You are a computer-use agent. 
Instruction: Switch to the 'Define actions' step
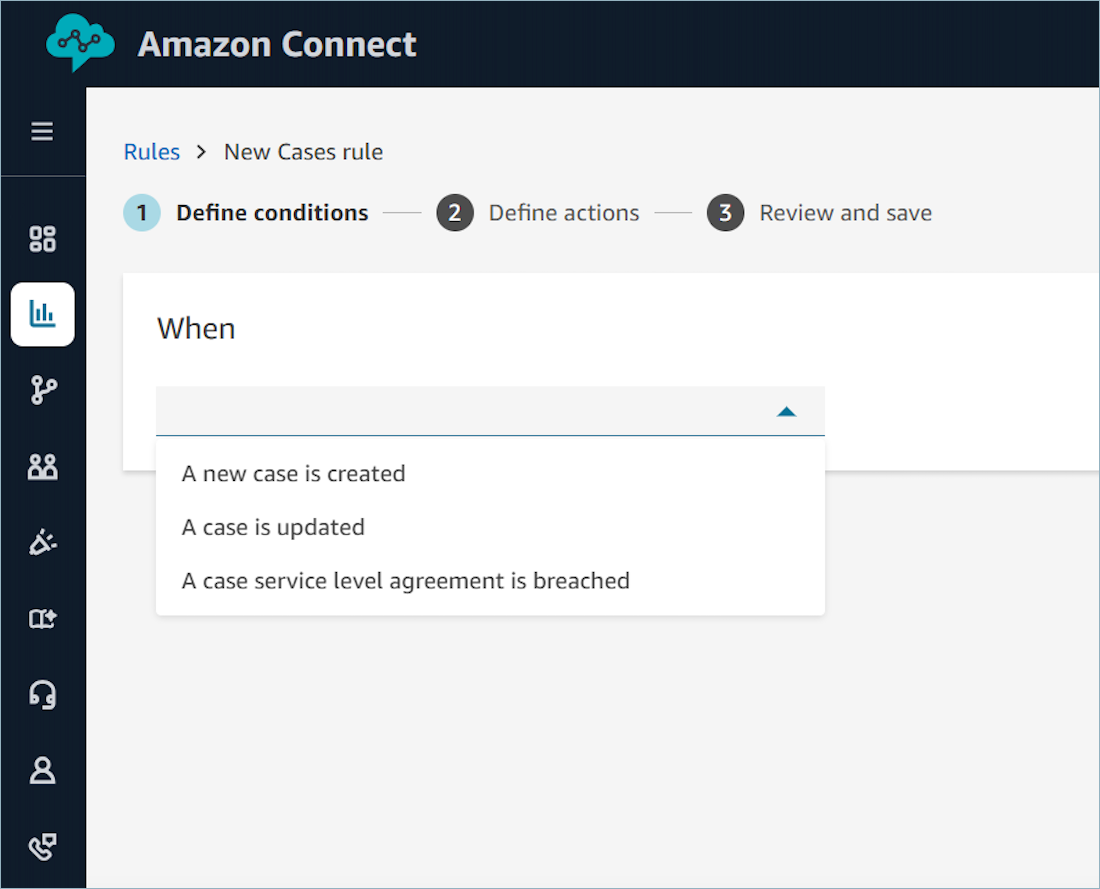point(563,212)
